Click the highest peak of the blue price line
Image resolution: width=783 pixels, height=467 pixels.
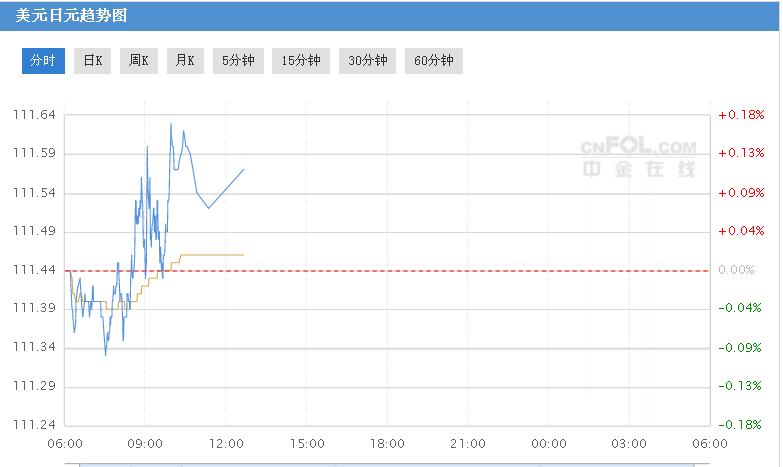[x=171, y=123]
